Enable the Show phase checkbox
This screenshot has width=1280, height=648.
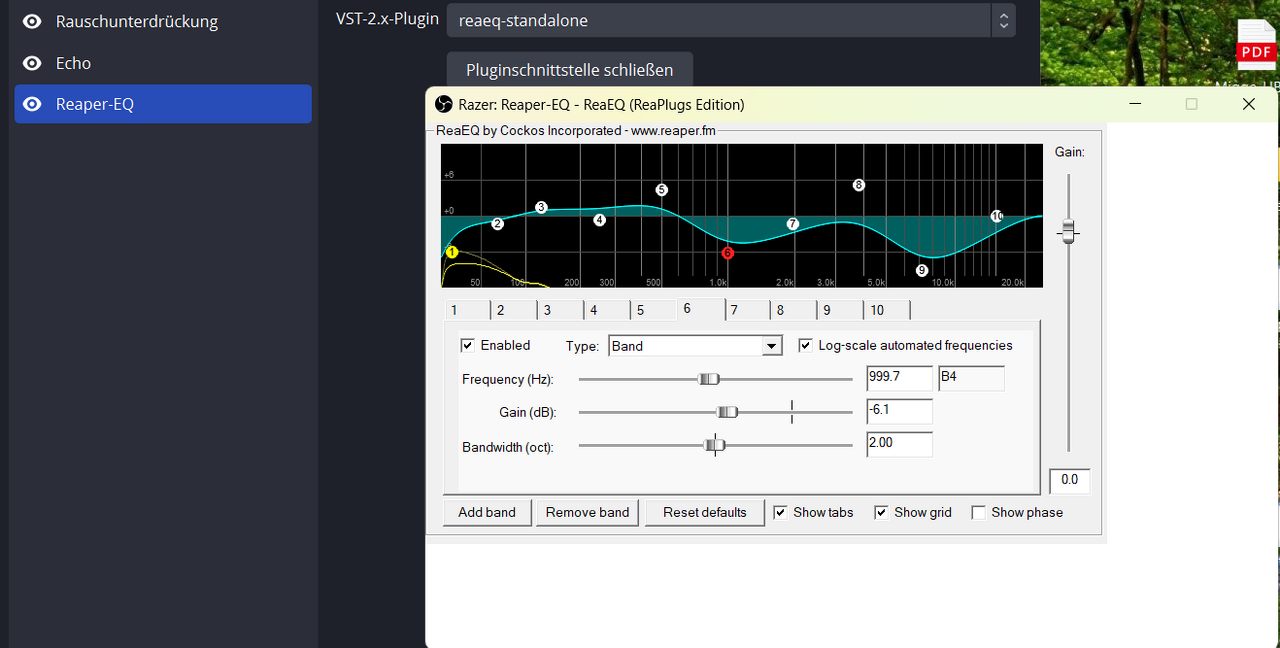[979, 512]
